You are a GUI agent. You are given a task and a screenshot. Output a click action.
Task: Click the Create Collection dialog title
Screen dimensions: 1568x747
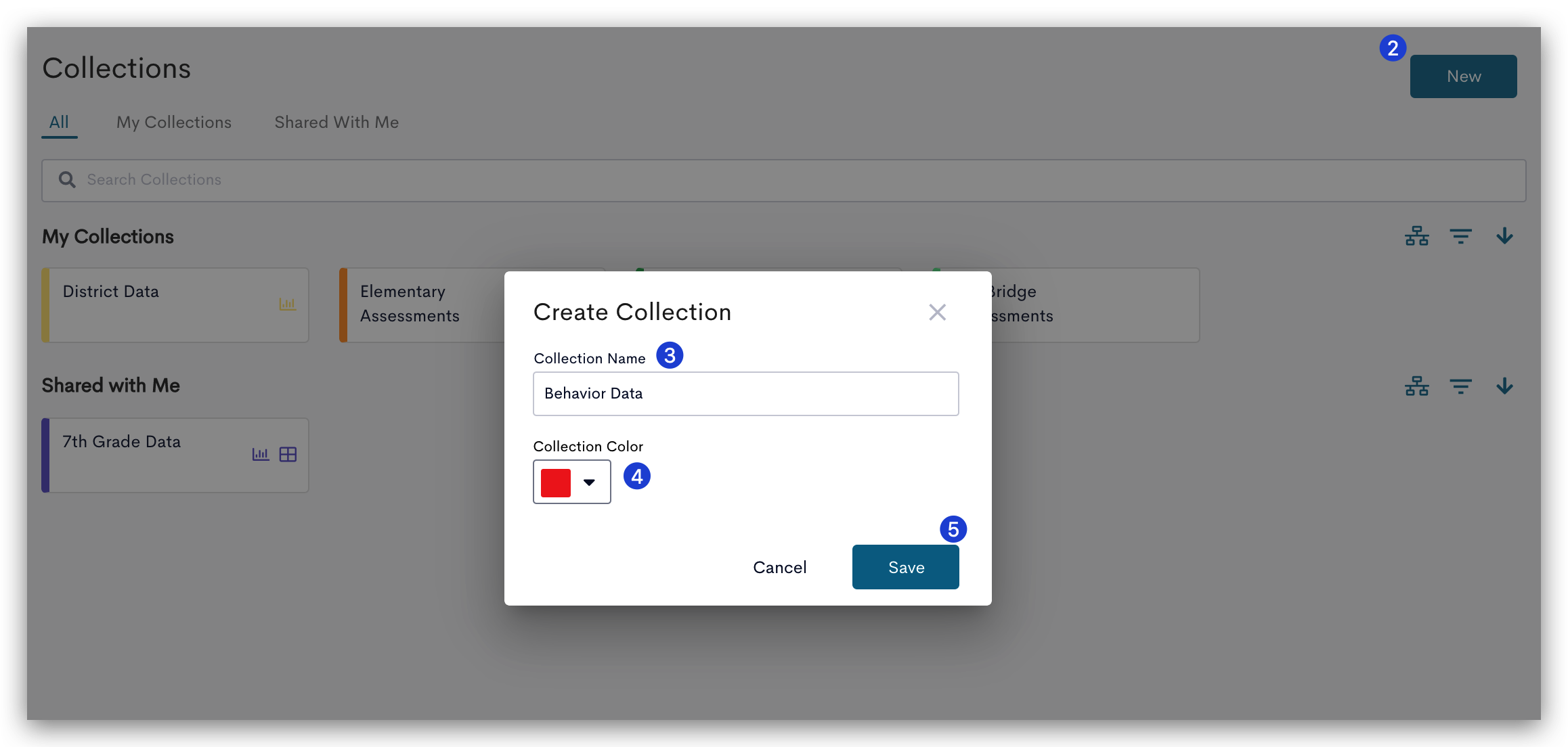pyautogui.click(x=632, y=312)
